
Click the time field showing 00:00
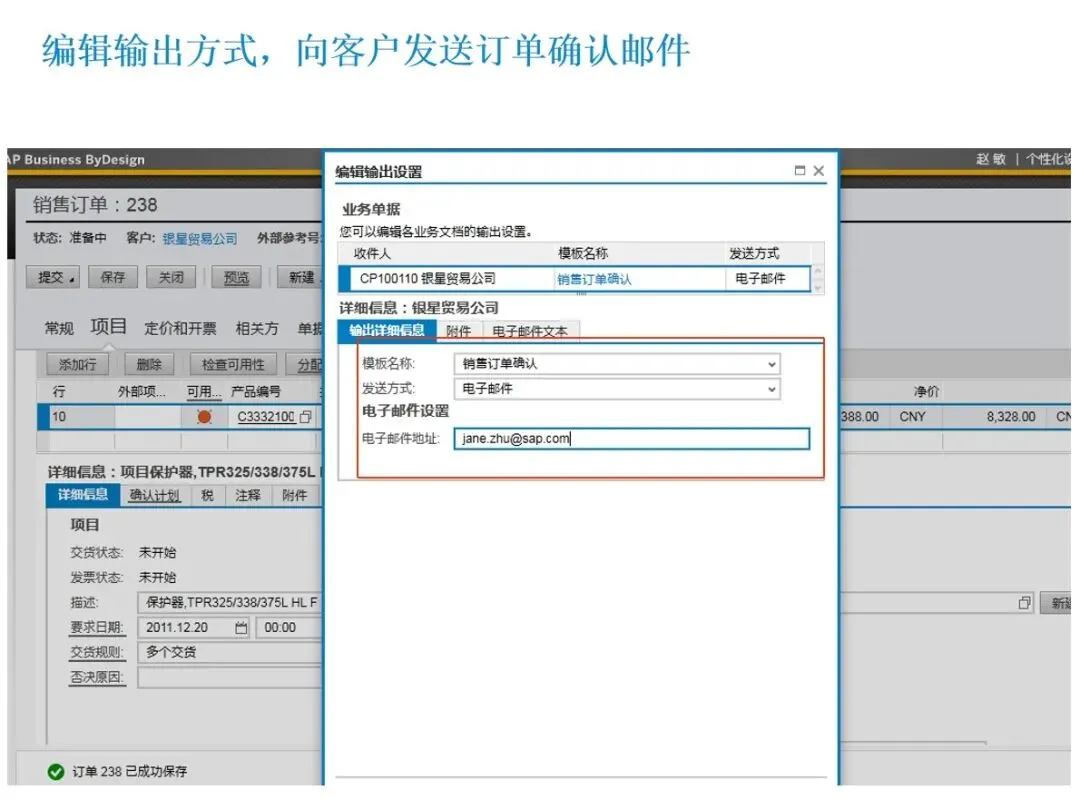[x=289, y=627]
